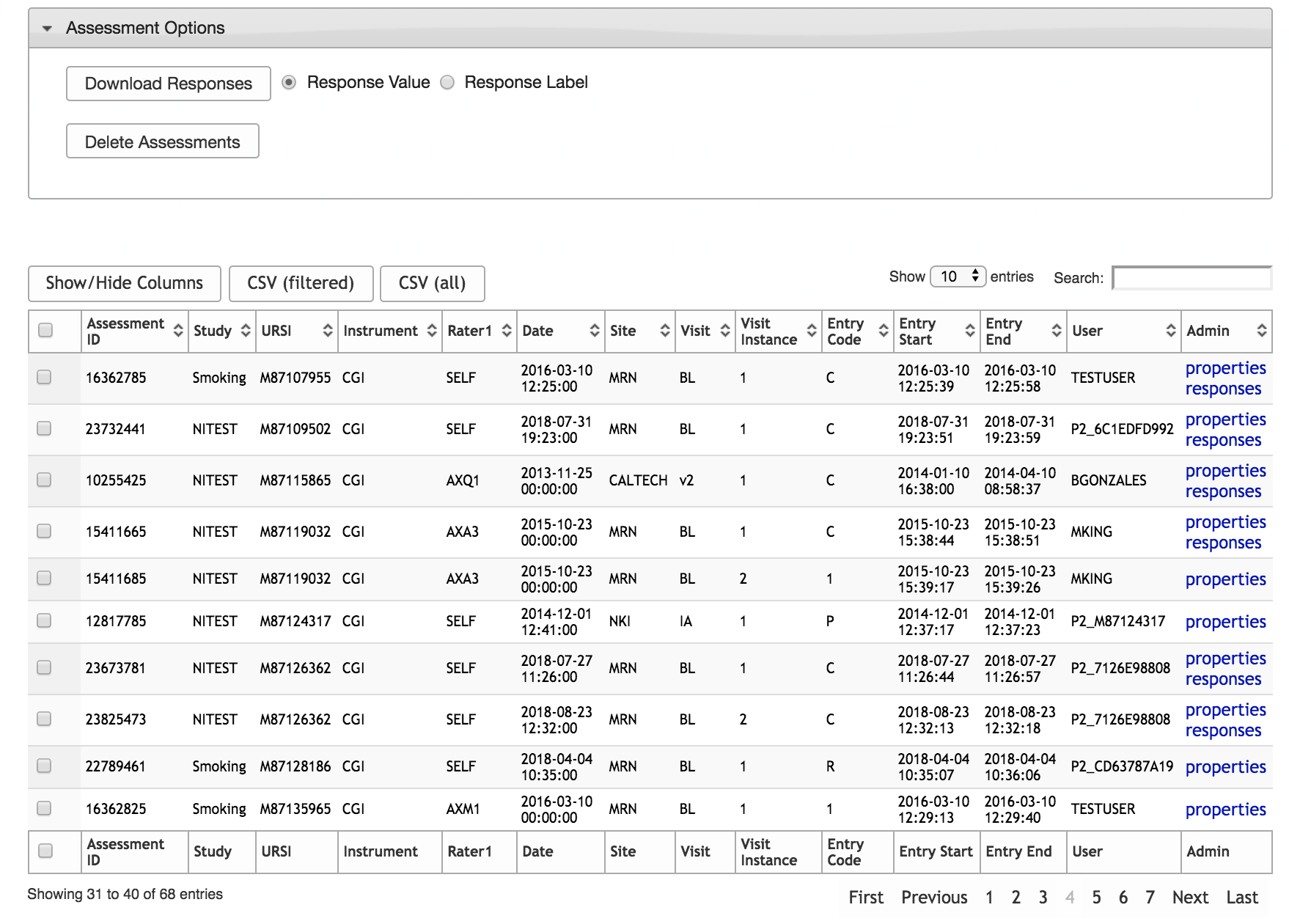Go to the Previous page
1289x924 pixels.
pyautogui.click(x=934, y=898)
